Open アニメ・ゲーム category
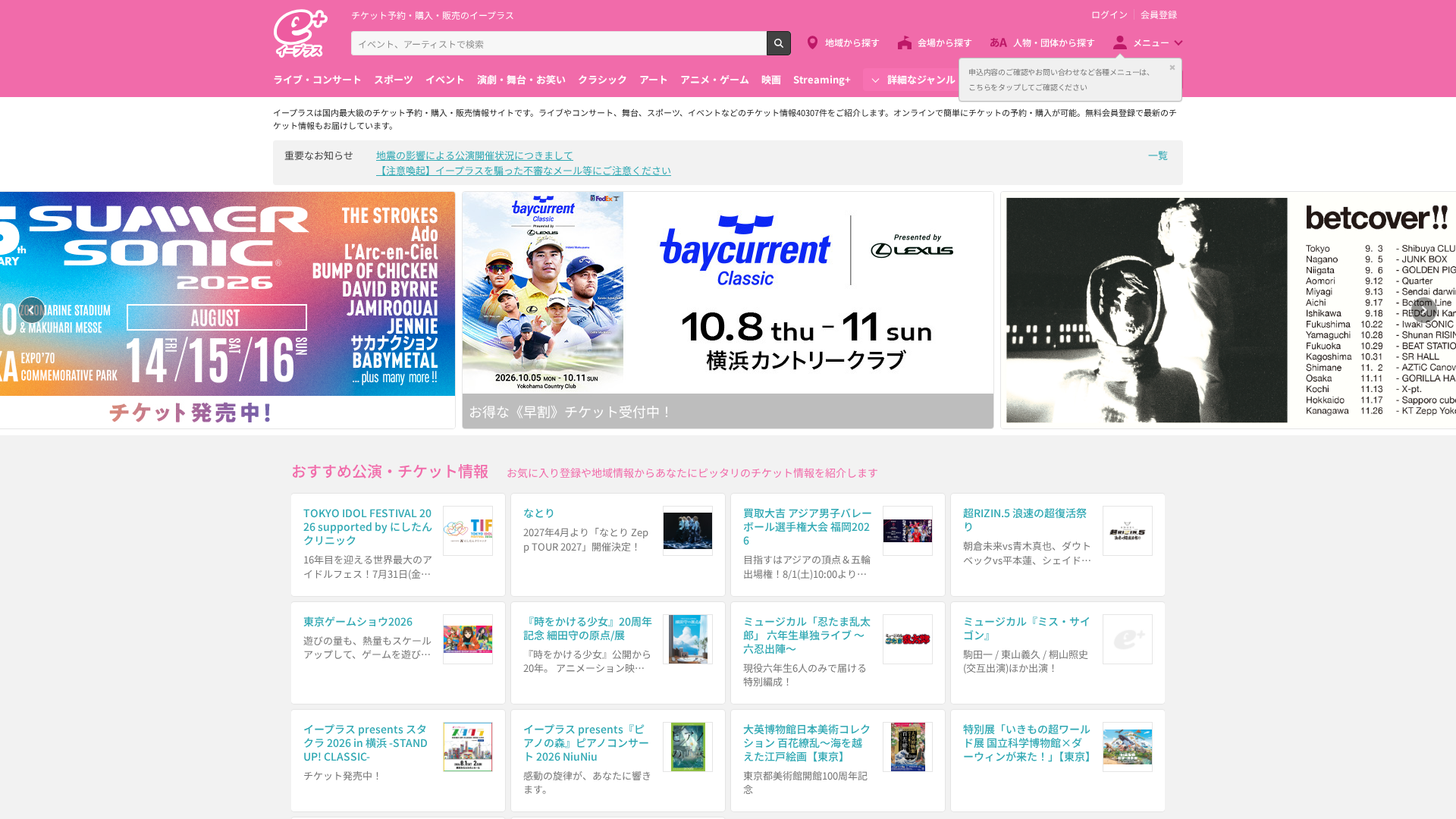 point(714,80)
